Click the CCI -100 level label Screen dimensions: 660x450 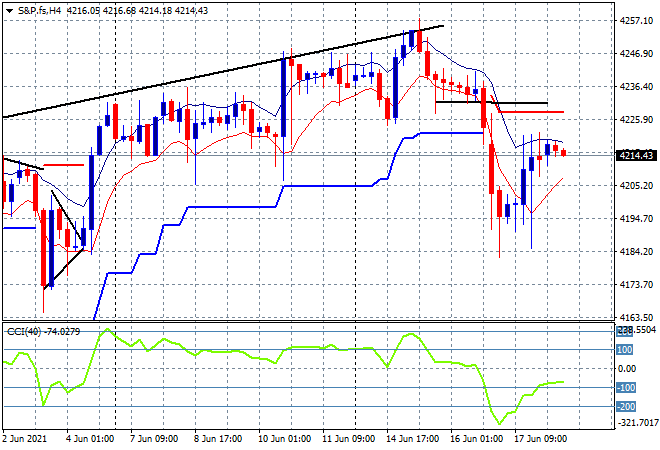tap(626, 388)
